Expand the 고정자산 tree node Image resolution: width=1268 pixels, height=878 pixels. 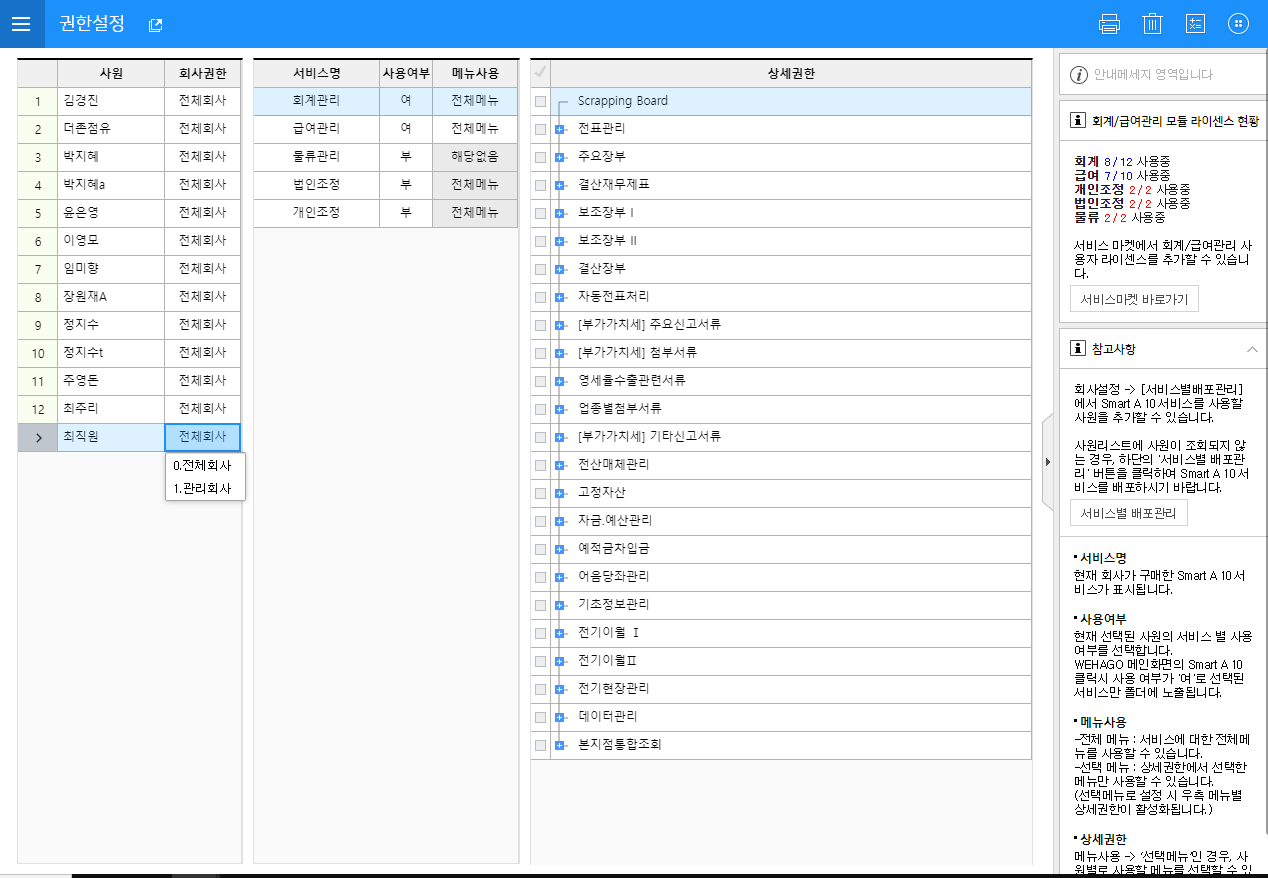[559, 493]
